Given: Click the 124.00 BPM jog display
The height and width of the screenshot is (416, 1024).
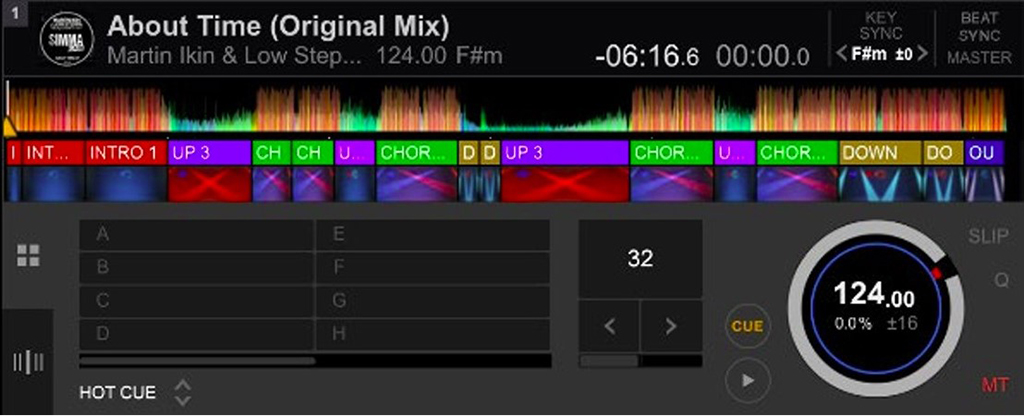Looking at the screenshot, I should [874, 295].
